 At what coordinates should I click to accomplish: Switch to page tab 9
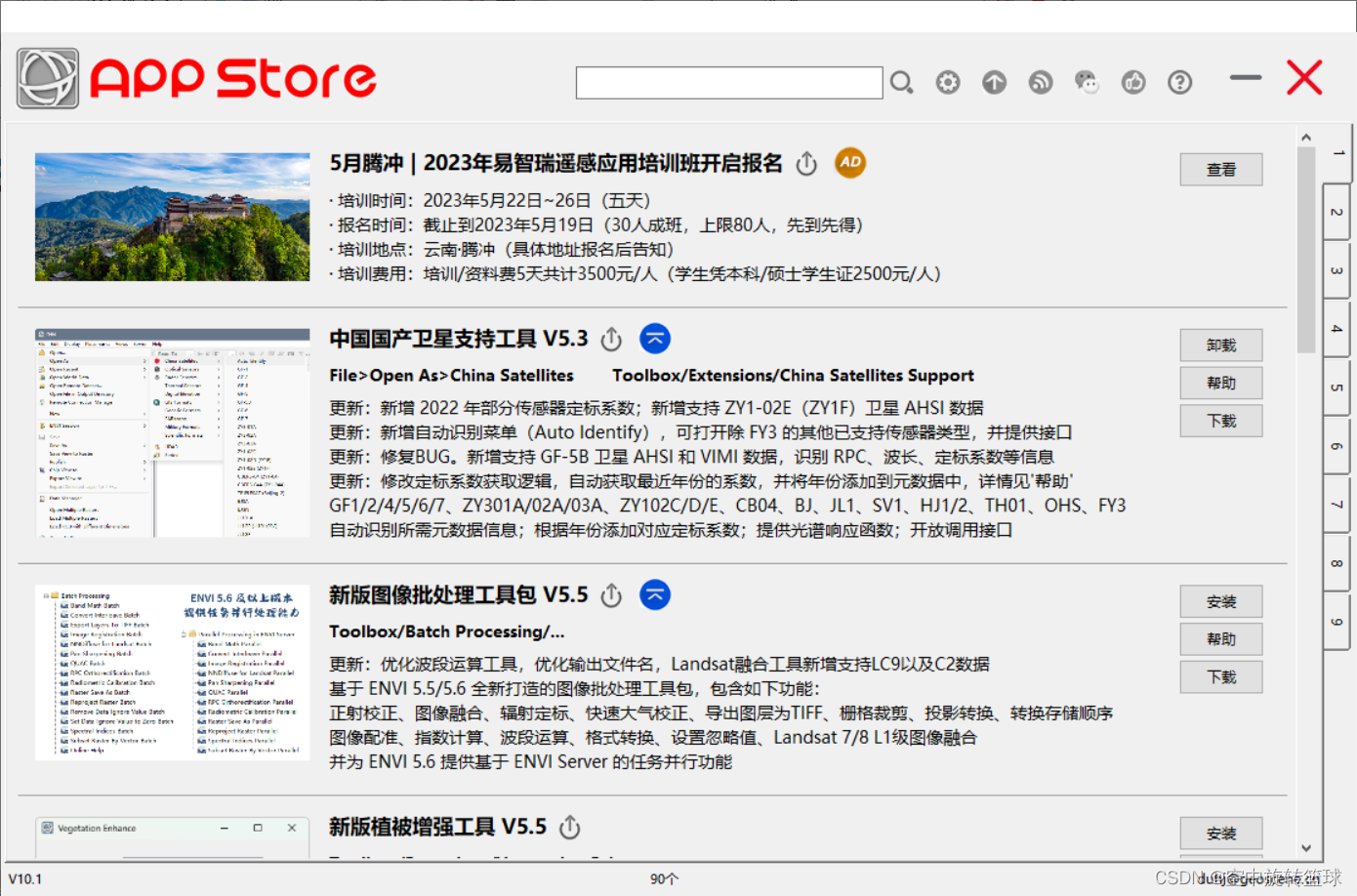coord(1336,622)
